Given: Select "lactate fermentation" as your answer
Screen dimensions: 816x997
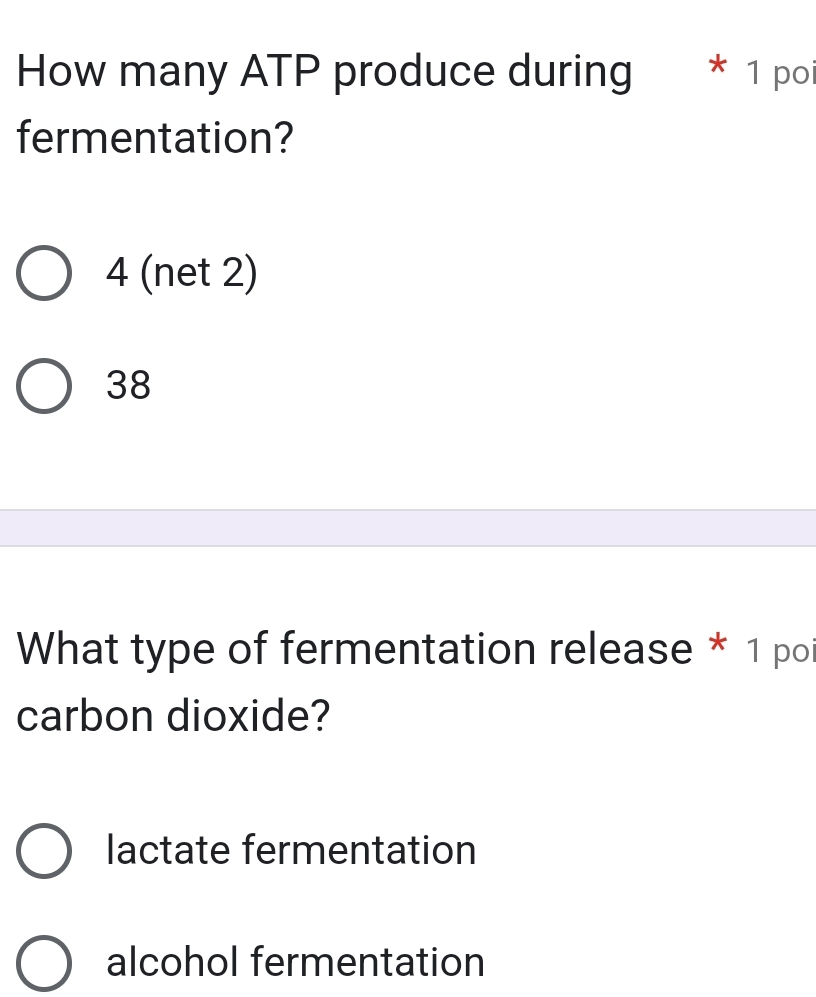Looking at the screenshot, I should click(x=290, y=850).
